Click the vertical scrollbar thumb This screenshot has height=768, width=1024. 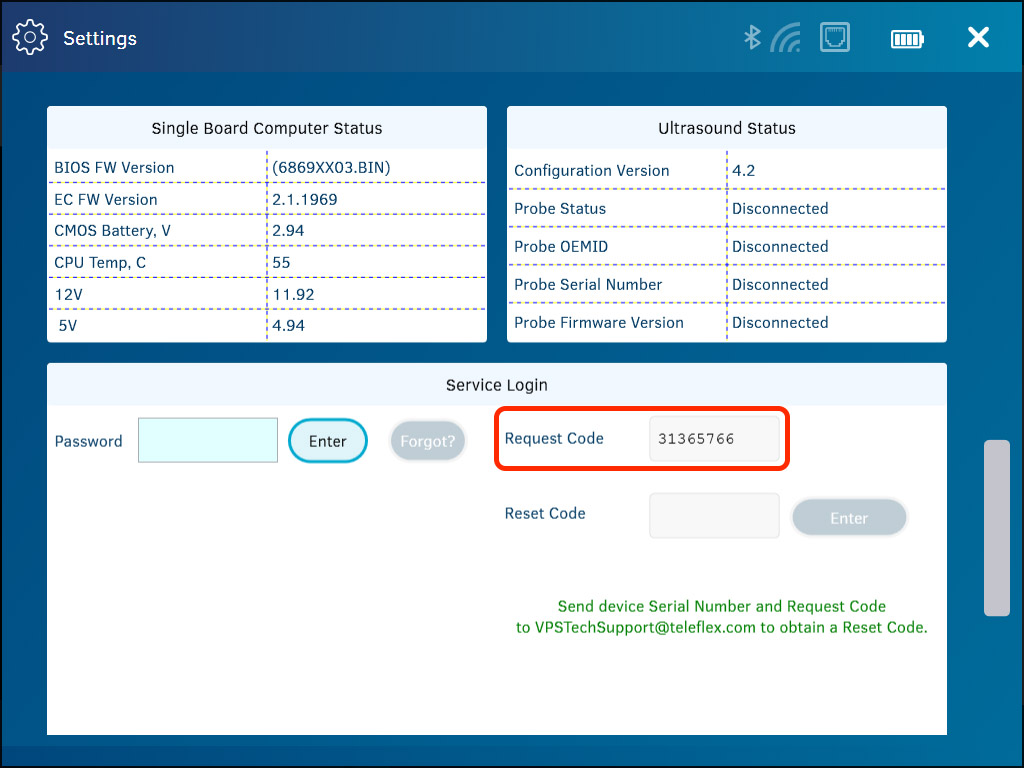(996, 527)
